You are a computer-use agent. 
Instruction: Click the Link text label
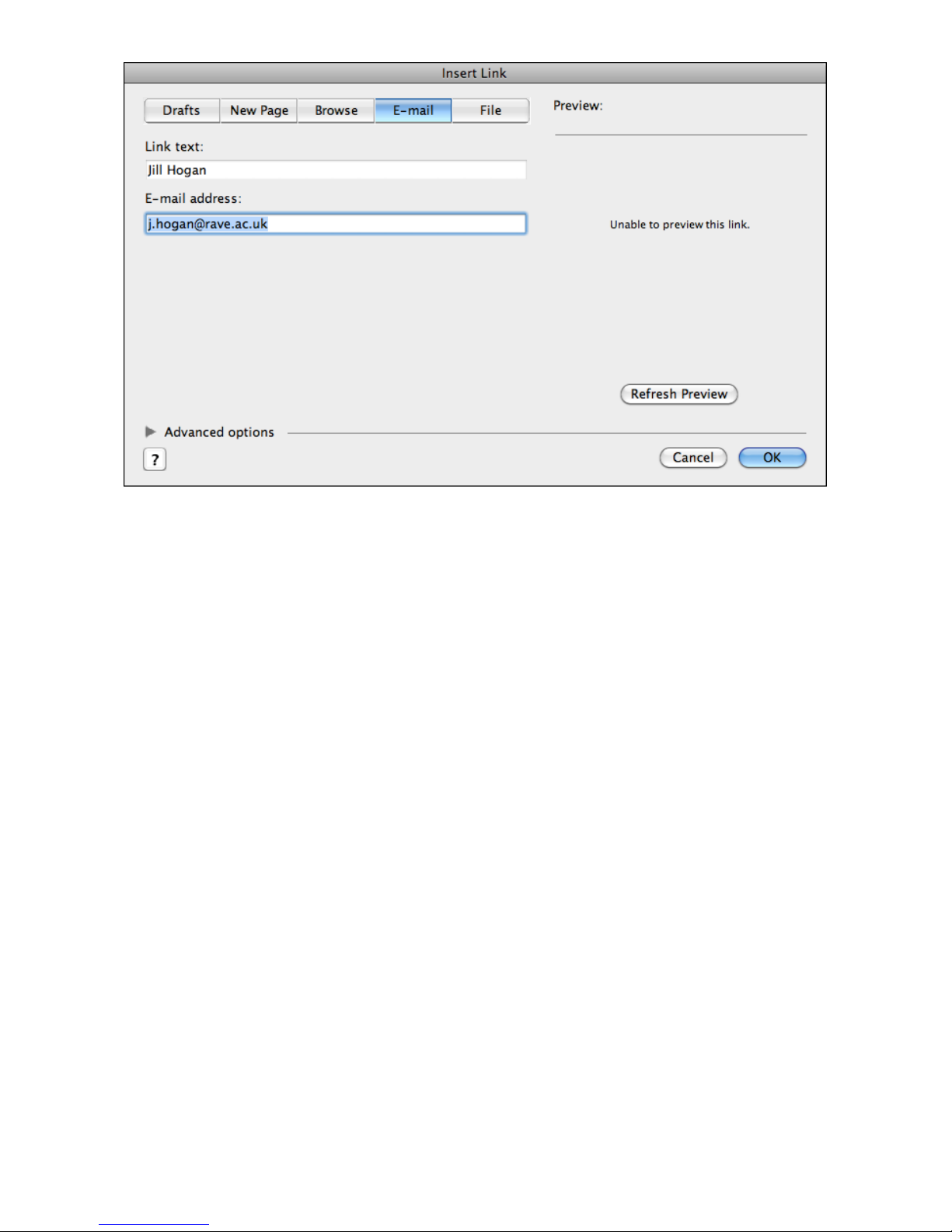click(x=174, y=146)
